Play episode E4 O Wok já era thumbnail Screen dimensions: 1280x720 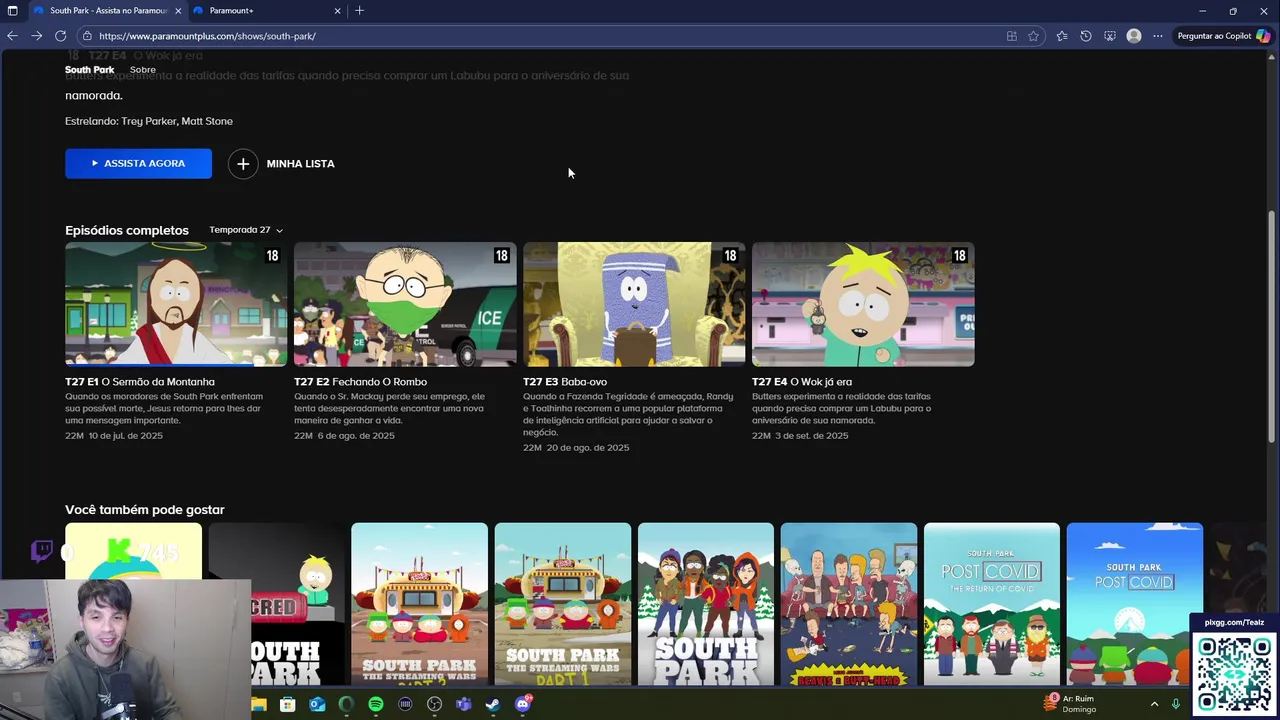863,304
